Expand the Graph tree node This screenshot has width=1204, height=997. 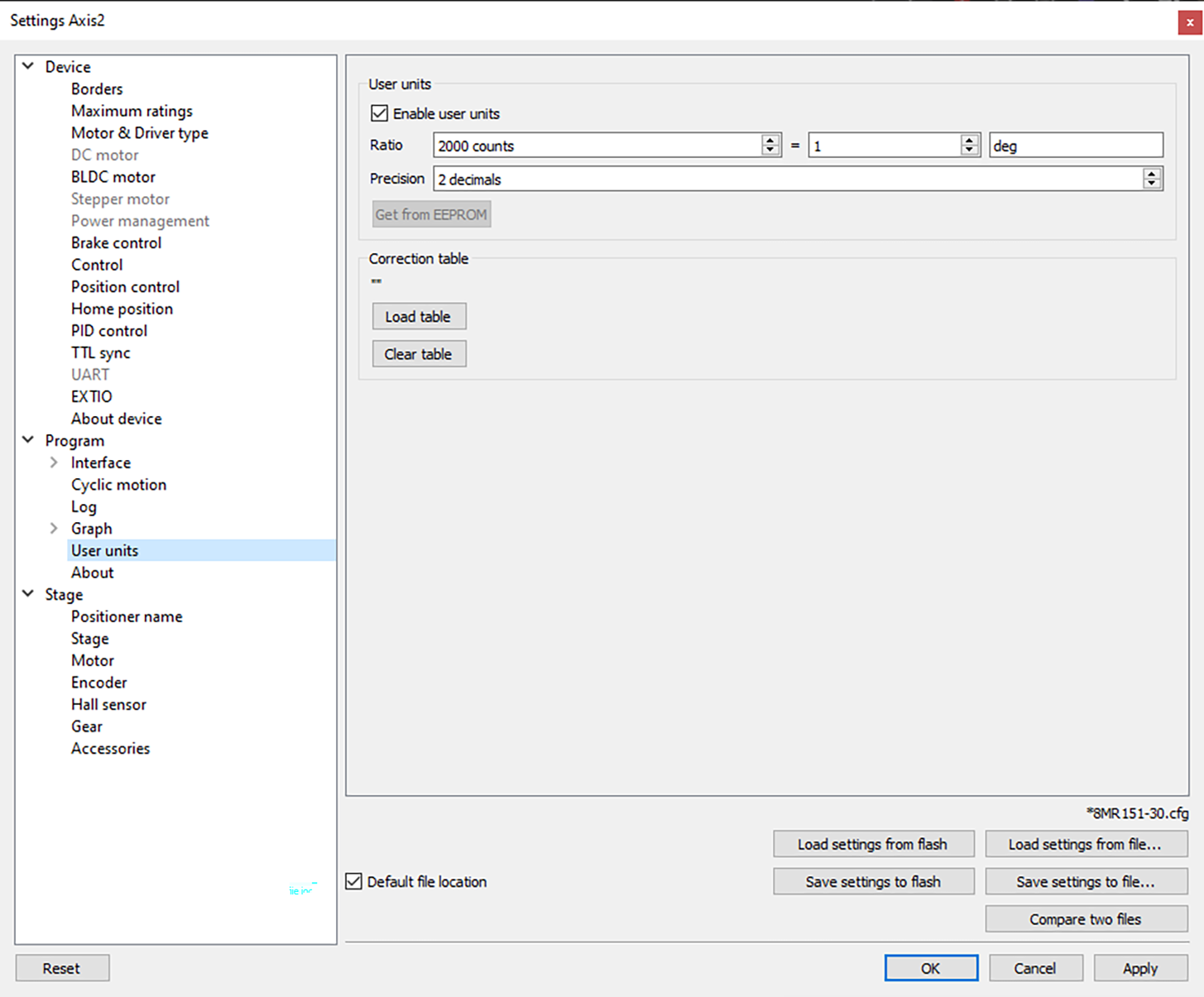[54, 528]
